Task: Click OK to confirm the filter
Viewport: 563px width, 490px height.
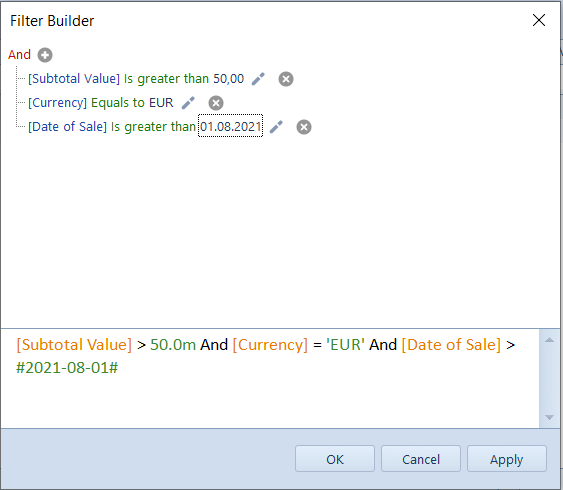Action: (335, 459)
